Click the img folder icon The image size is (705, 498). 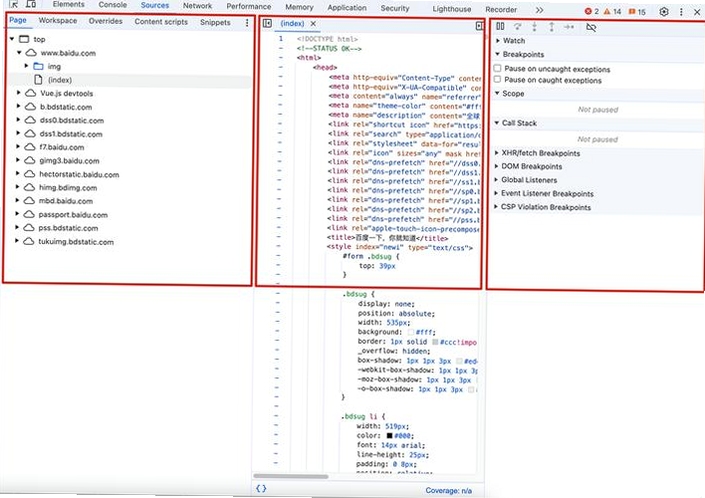tap(39, 66)
